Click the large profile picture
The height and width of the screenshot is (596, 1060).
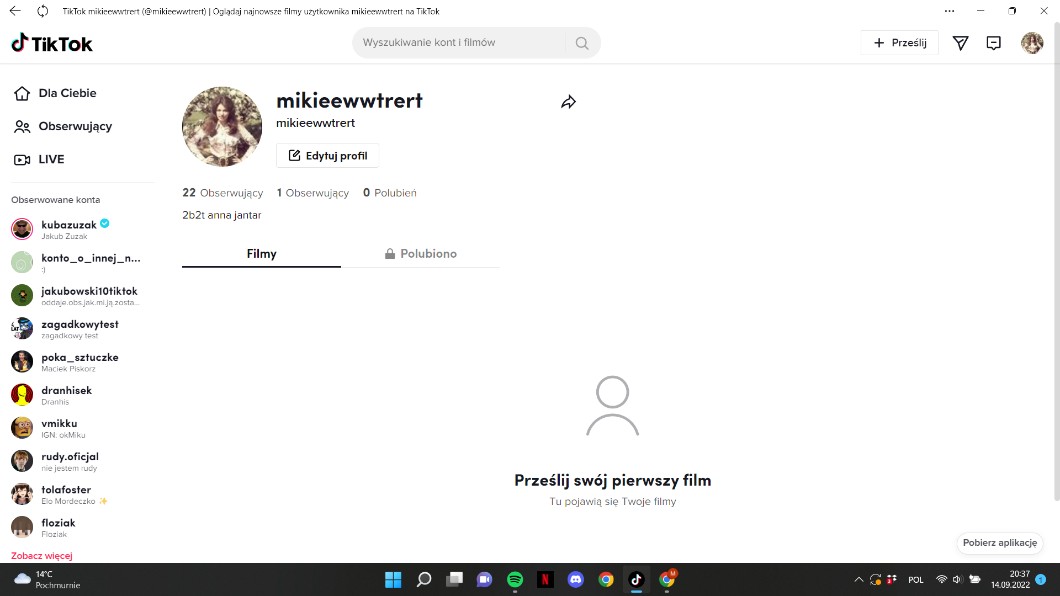tap(222, 126)
